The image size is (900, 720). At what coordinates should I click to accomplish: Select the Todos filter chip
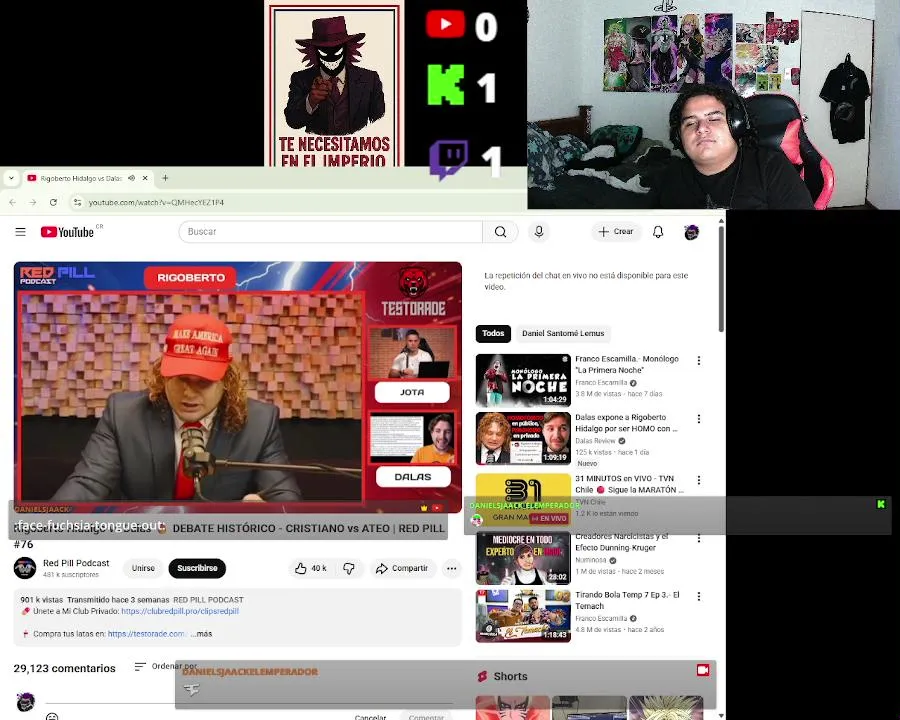tap(493, 334)
